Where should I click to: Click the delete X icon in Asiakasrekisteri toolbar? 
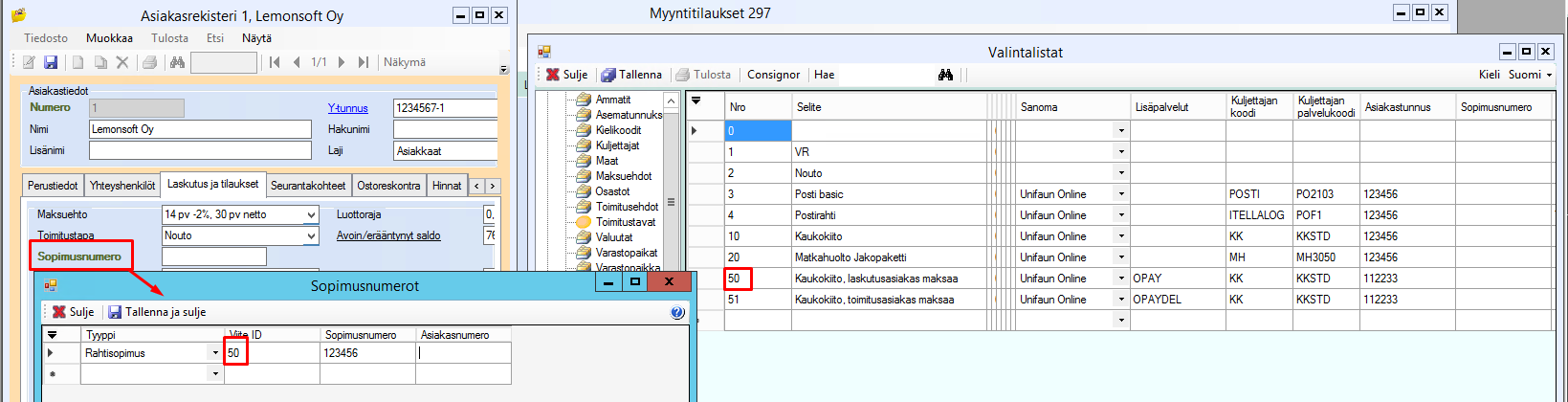pyautogui.click(x=122, y=62)
